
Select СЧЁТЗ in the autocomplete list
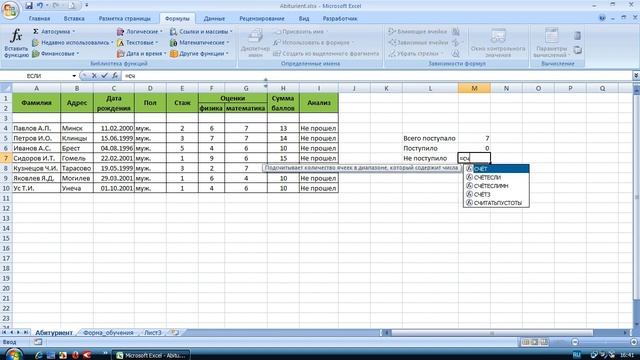point(496,194)
